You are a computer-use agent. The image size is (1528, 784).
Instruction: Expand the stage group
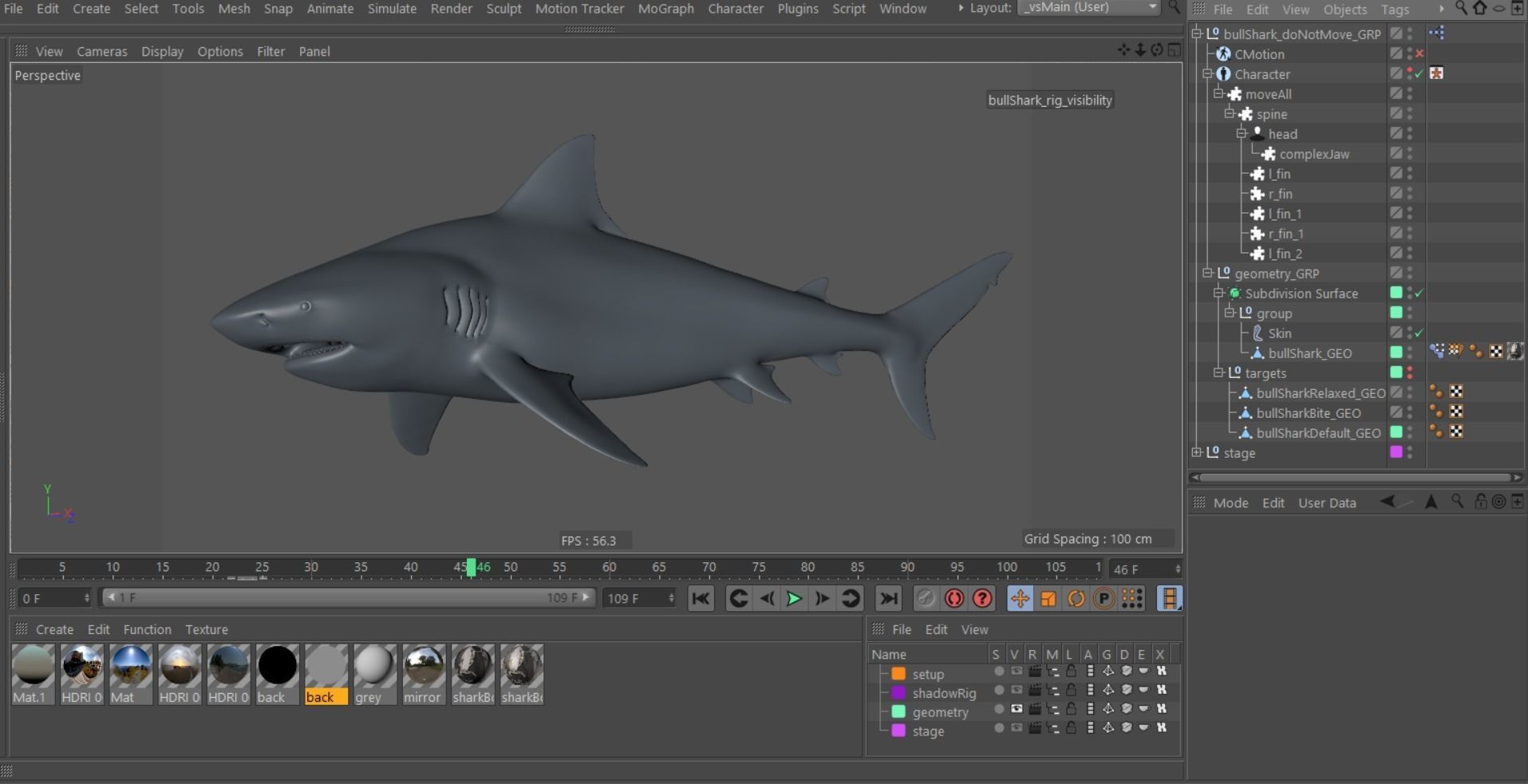[1197, 452]
